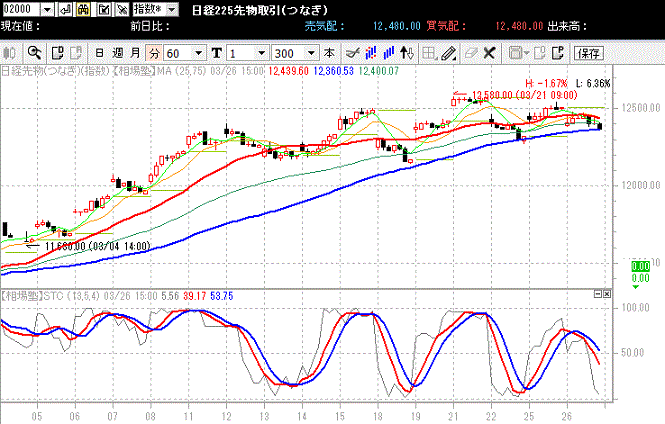Click the page icon marked with P
665x424 pixels.
(559, 53)
